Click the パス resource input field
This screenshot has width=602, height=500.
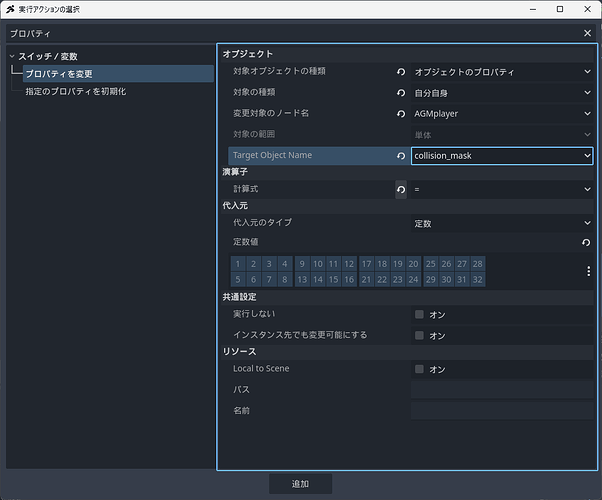(502, 390)
